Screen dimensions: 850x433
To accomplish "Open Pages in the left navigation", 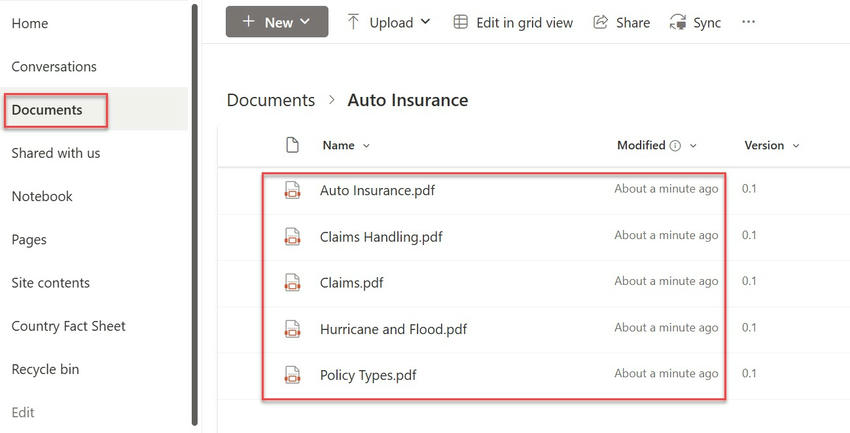I will coord(29,240).
